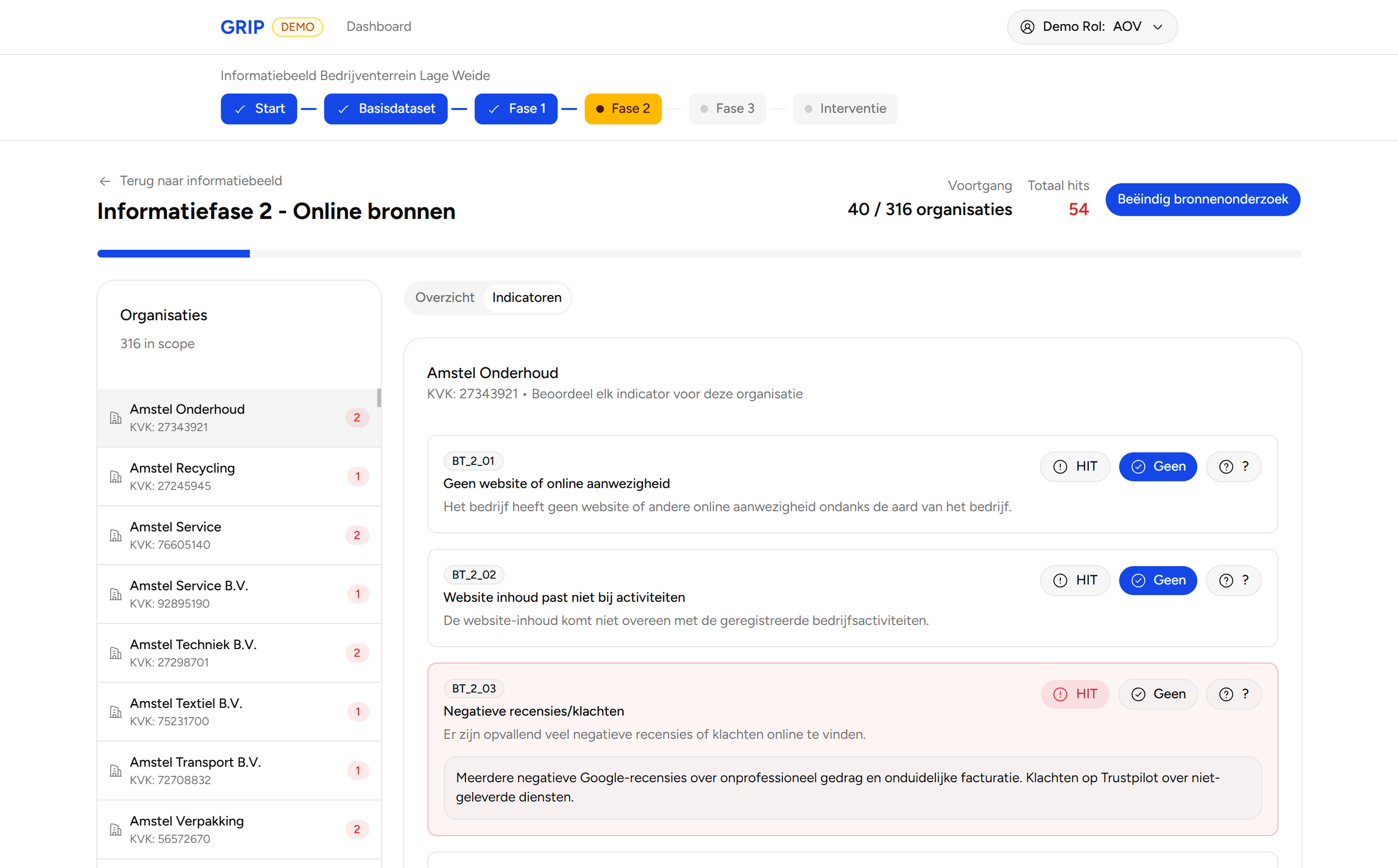
Task: Open Dashboard from the top navigation
Action: click(379, 26)
